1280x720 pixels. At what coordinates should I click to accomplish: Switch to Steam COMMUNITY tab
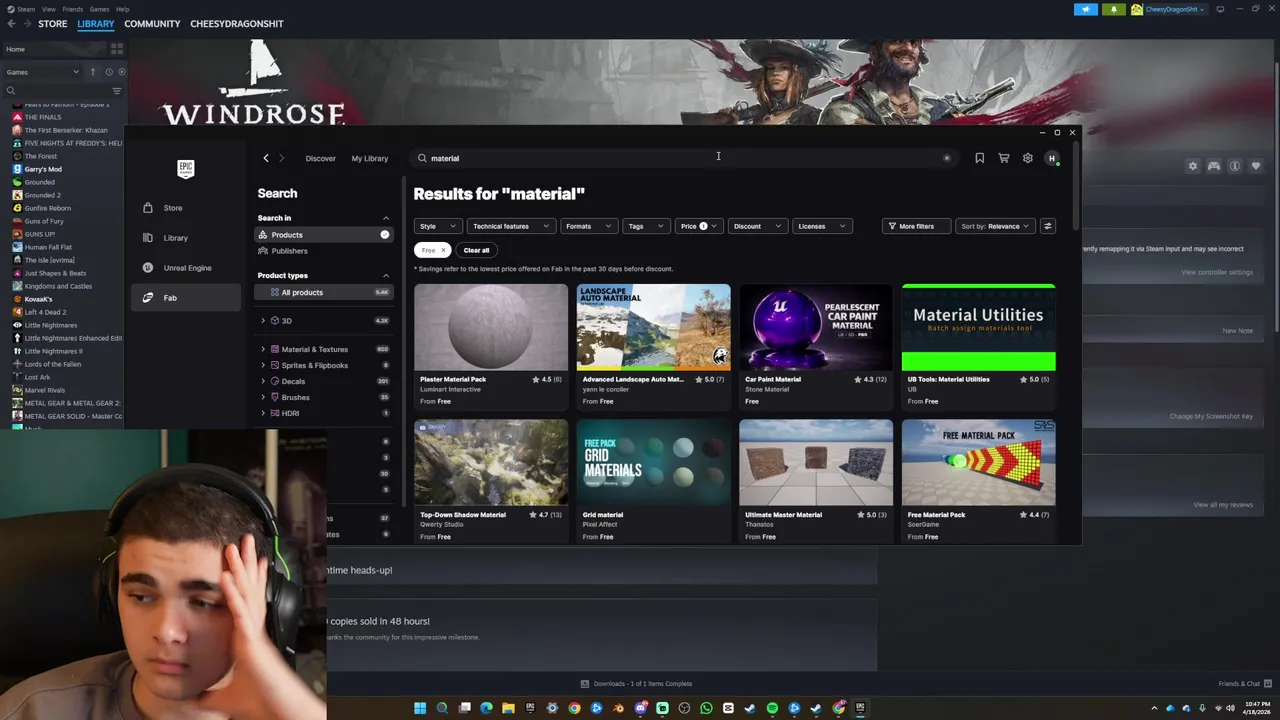tap(152, 23)
